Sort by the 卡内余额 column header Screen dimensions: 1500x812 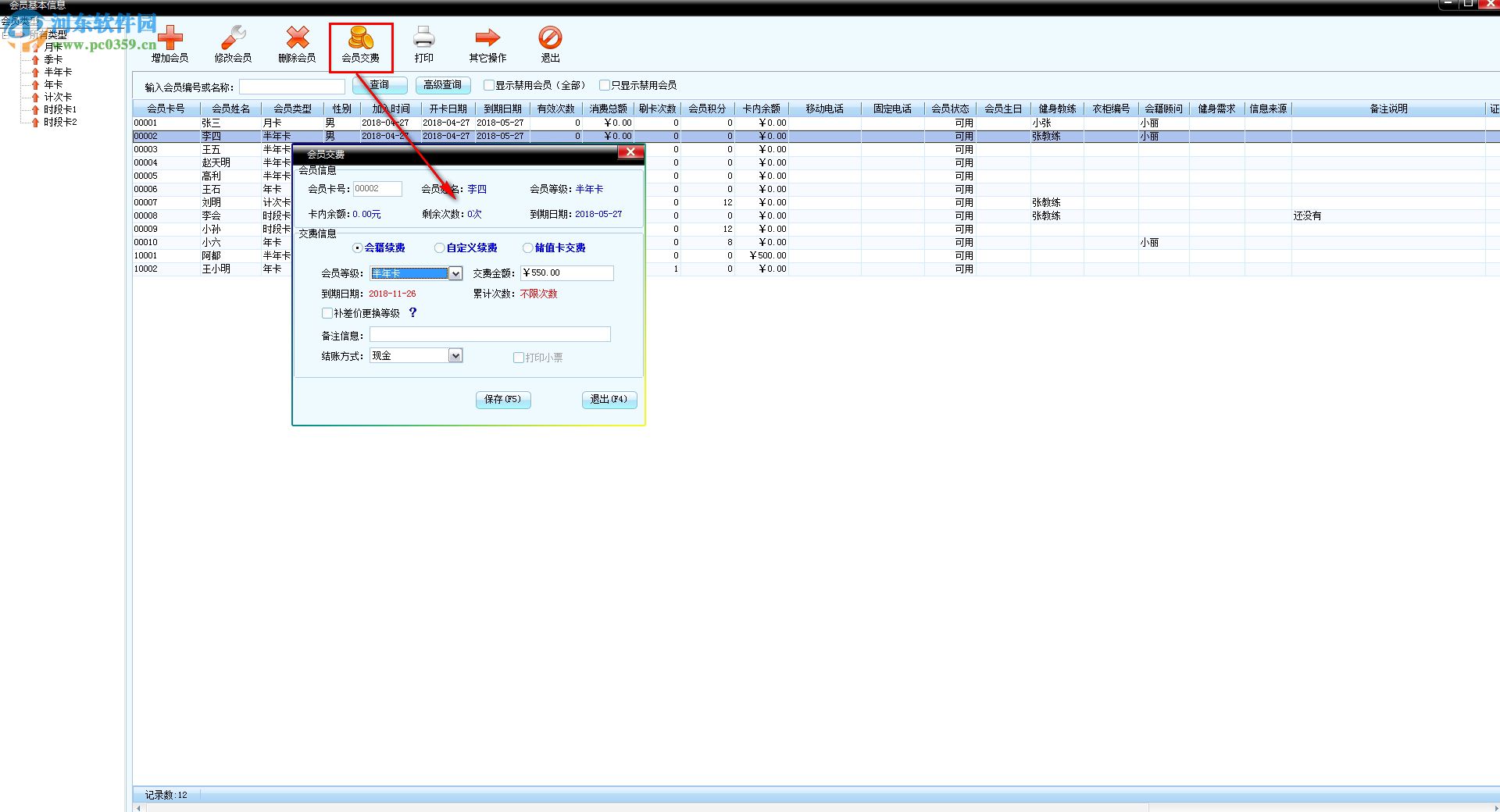(x=761, y=109)
